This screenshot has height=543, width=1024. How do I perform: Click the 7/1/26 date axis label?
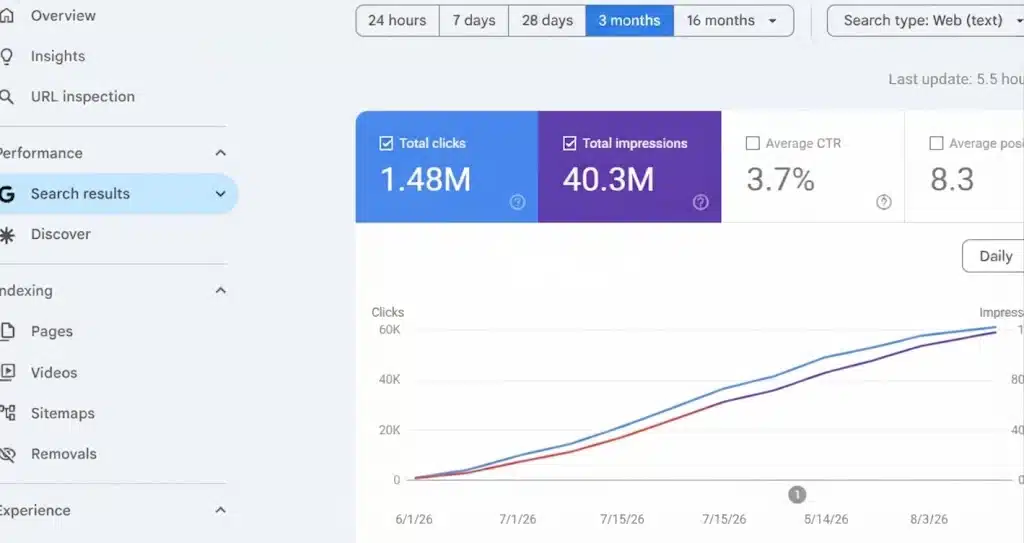(518, 519)
